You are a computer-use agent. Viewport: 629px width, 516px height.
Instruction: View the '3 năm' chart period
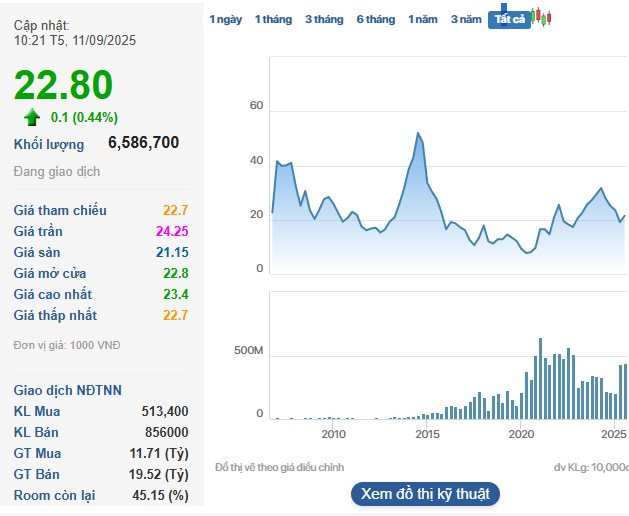pyautogui.click(x=466, y=20)
